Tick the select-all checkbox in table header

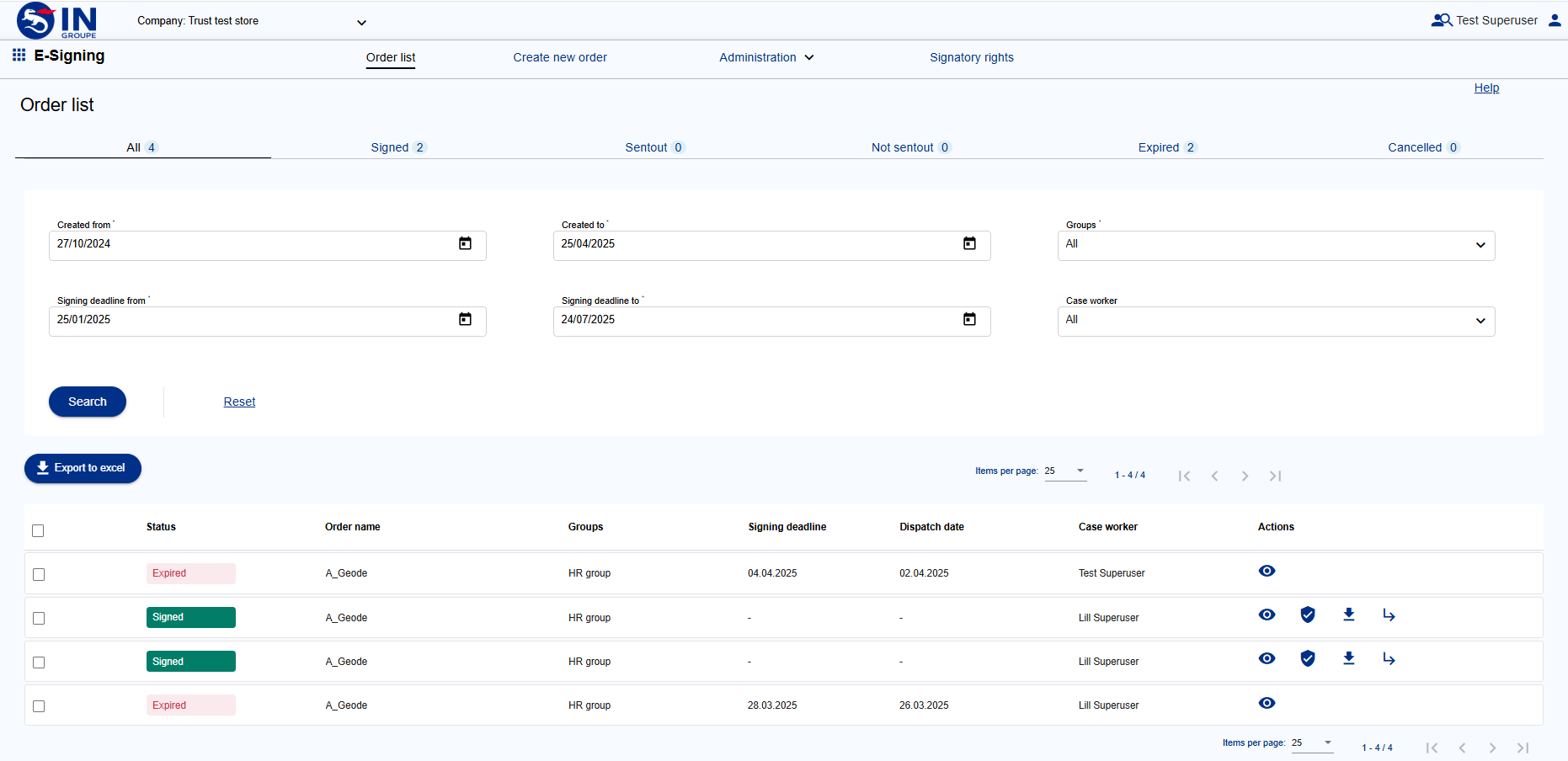38,531
